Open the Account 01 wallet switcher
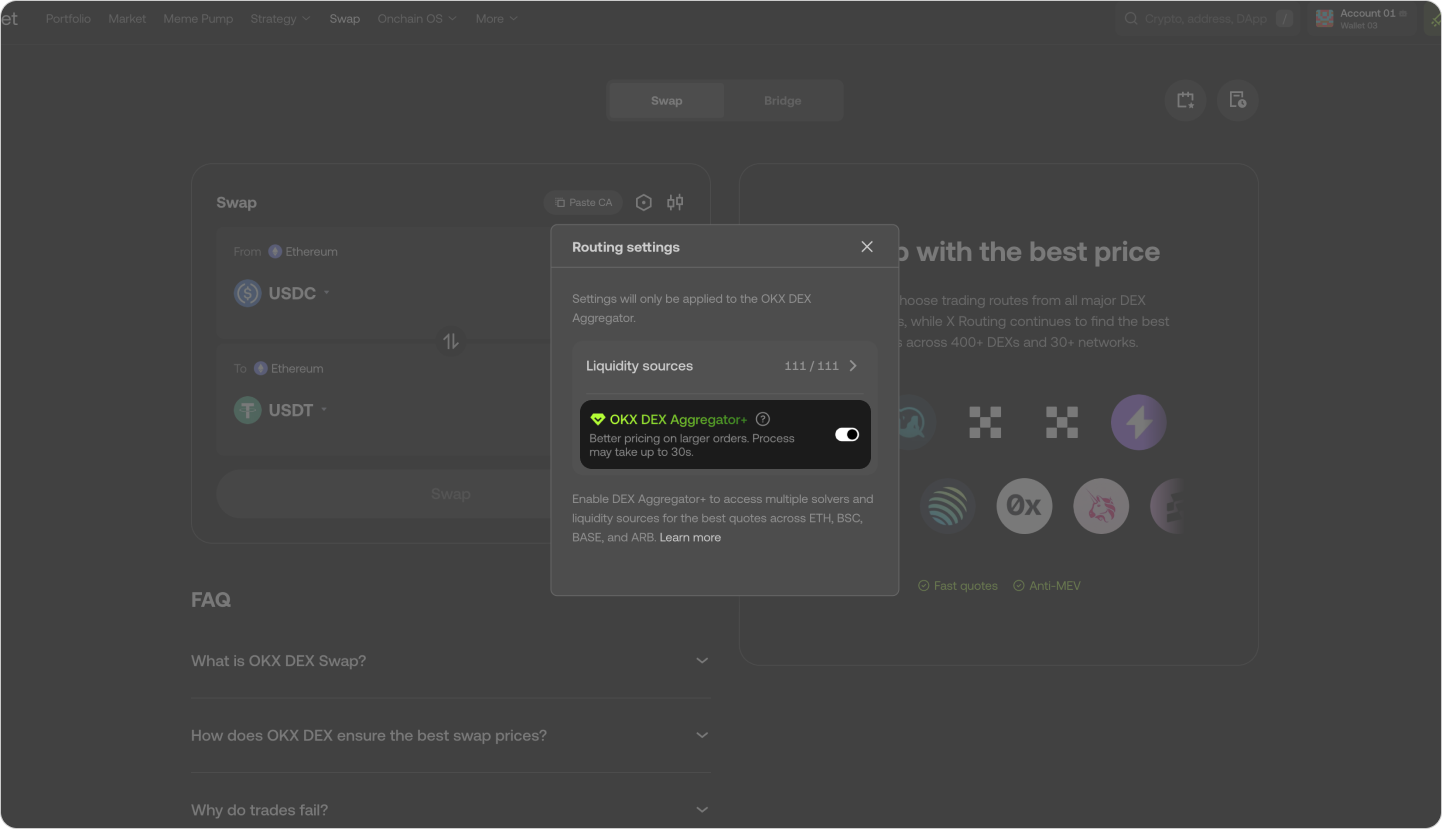The image size is (1442, 829). click(1362, 19)
